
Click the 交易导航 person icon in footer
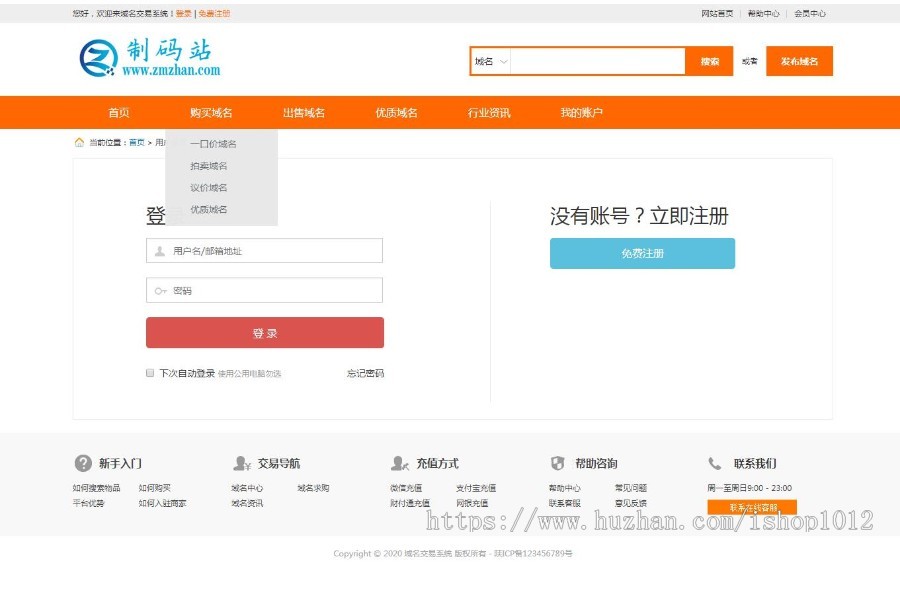(242, 463)
